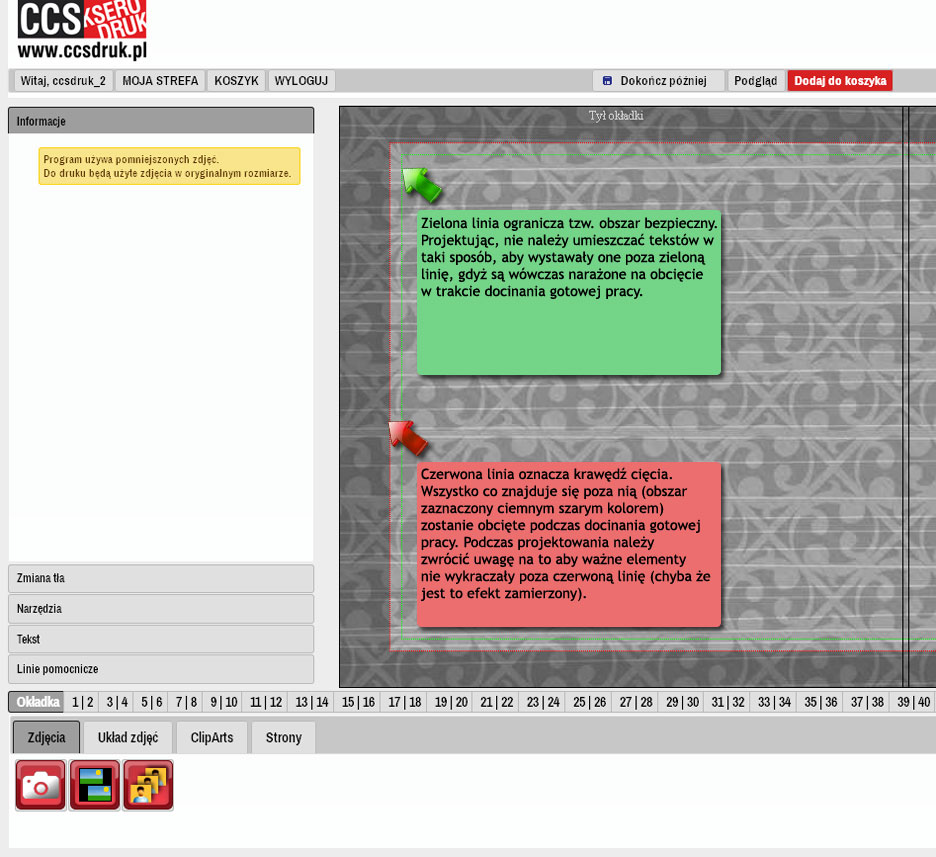Image resolution: width=936 pixels, height=857 pixels.
Task: Click the red camera photo icon
Action: 41,785
